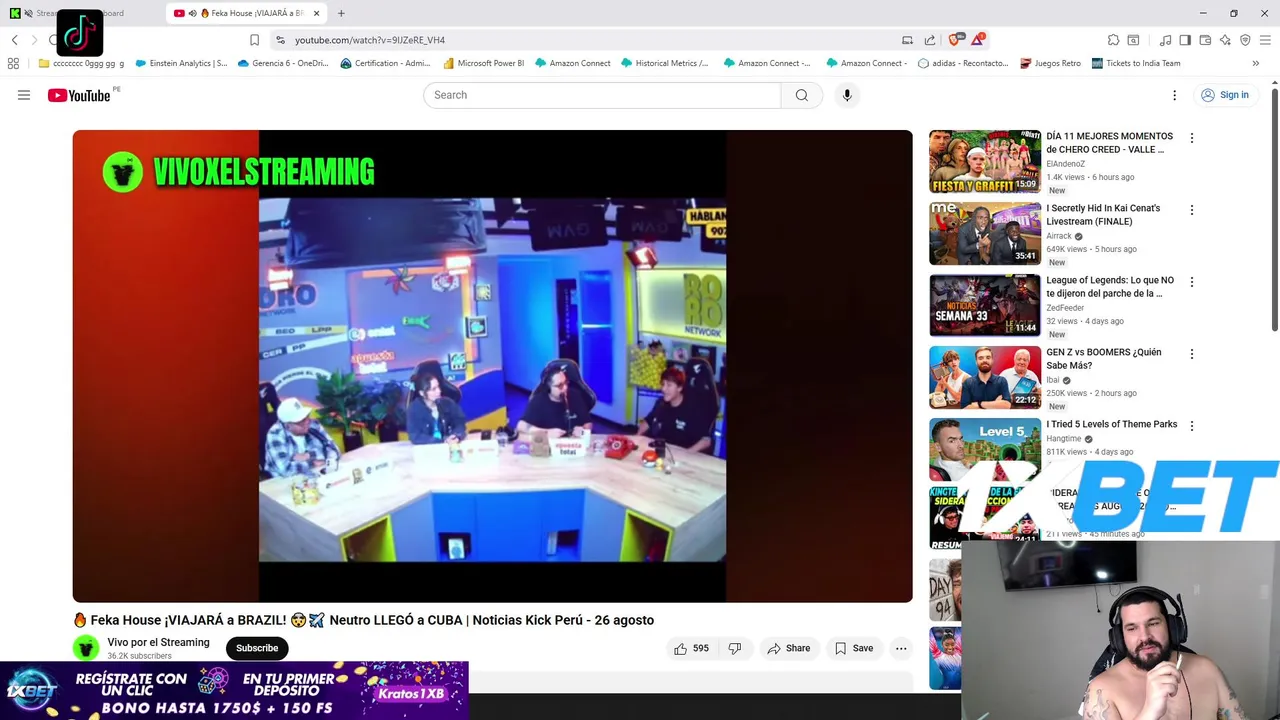Click the Share button under the video
This screenshot has height=720, width=1280.
788,648
